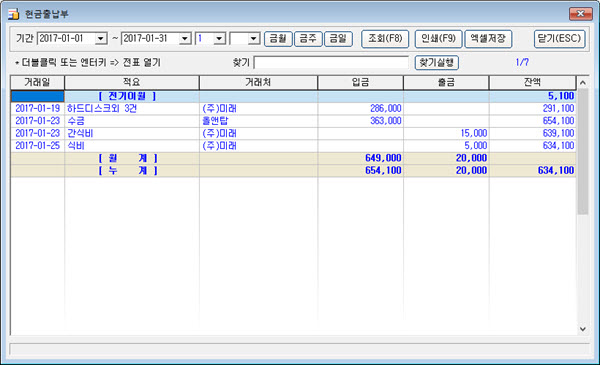The image size is (600, 365).
Task: Click the 찾기실행 button
Action: 437,63
